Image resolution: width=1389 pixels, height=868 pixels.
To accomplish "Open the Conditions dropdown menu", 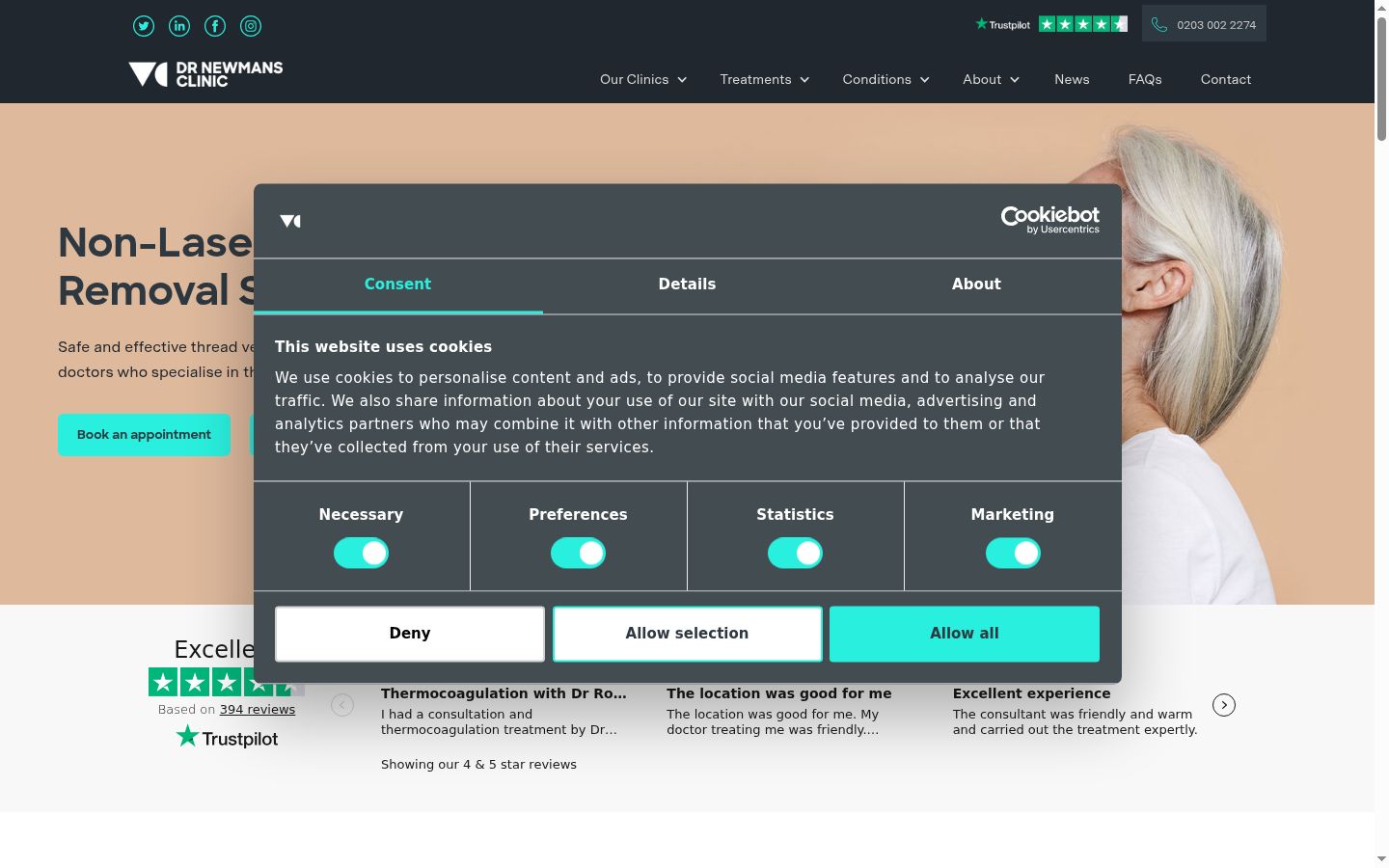I will point(885,79).
